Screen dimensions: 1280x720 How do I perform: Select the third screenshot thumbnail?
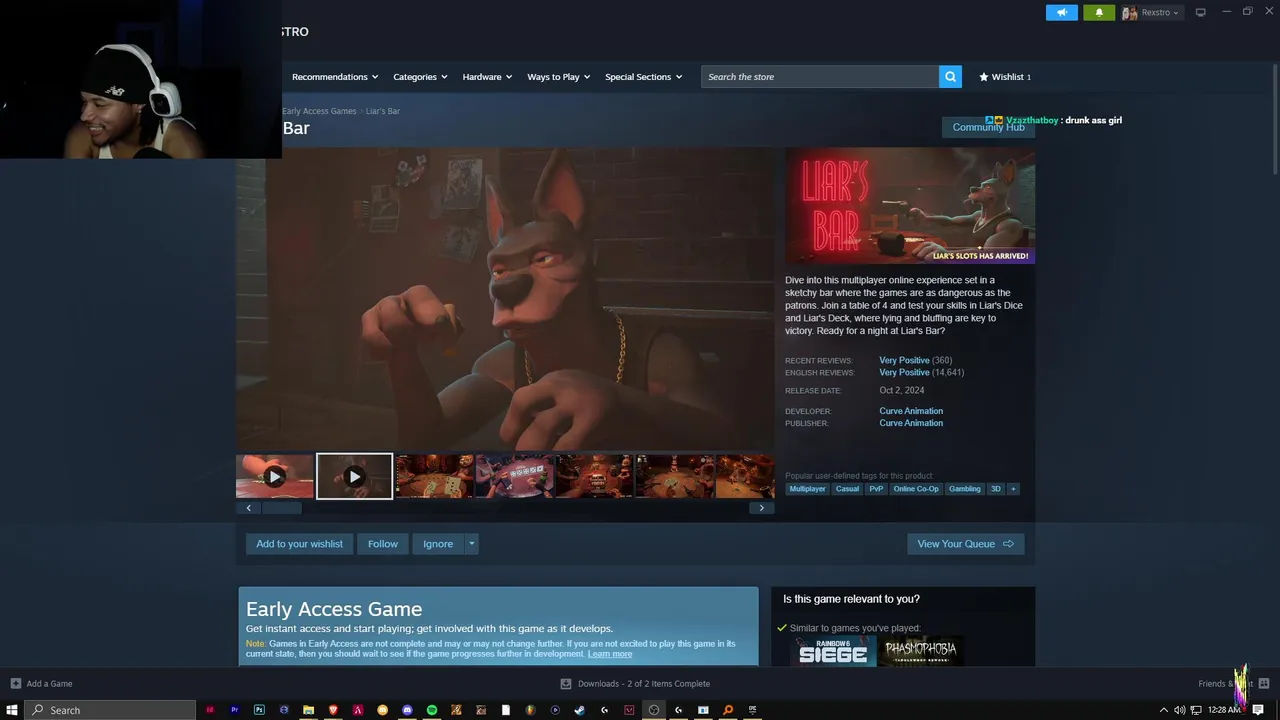(x=435, y=477)
